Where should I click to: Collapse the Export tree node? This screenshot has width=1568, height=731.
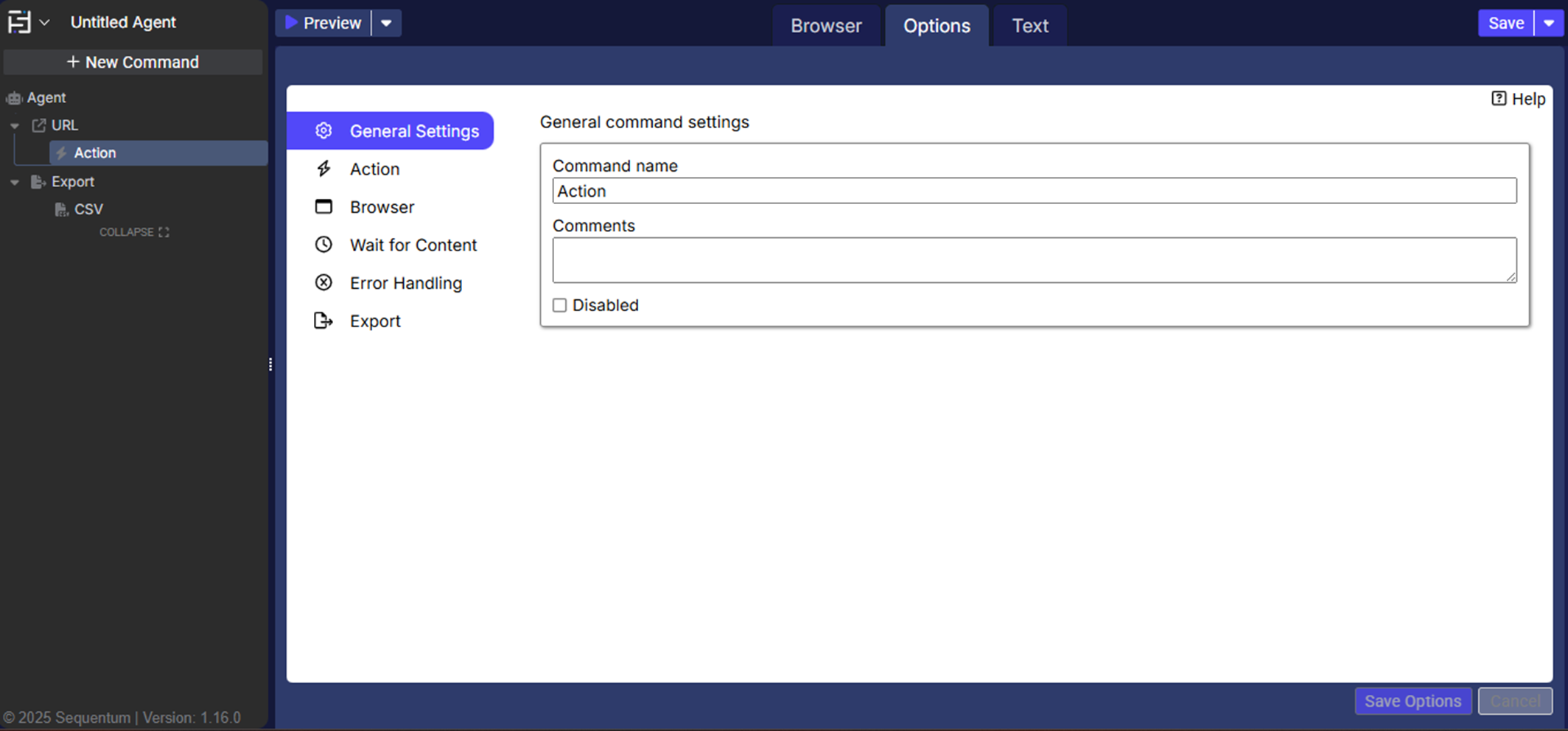coord(15,182)
